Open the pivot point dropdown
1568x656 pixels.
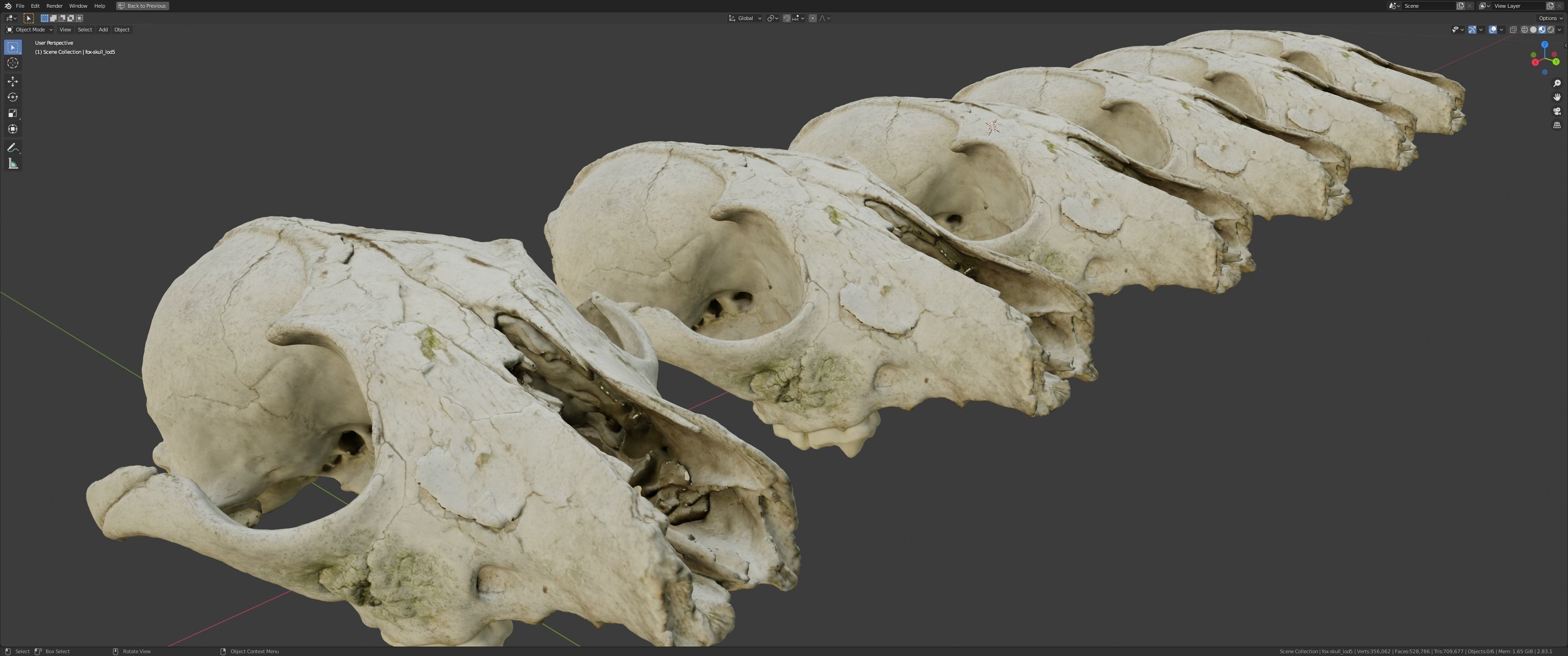tap(773, 18)
